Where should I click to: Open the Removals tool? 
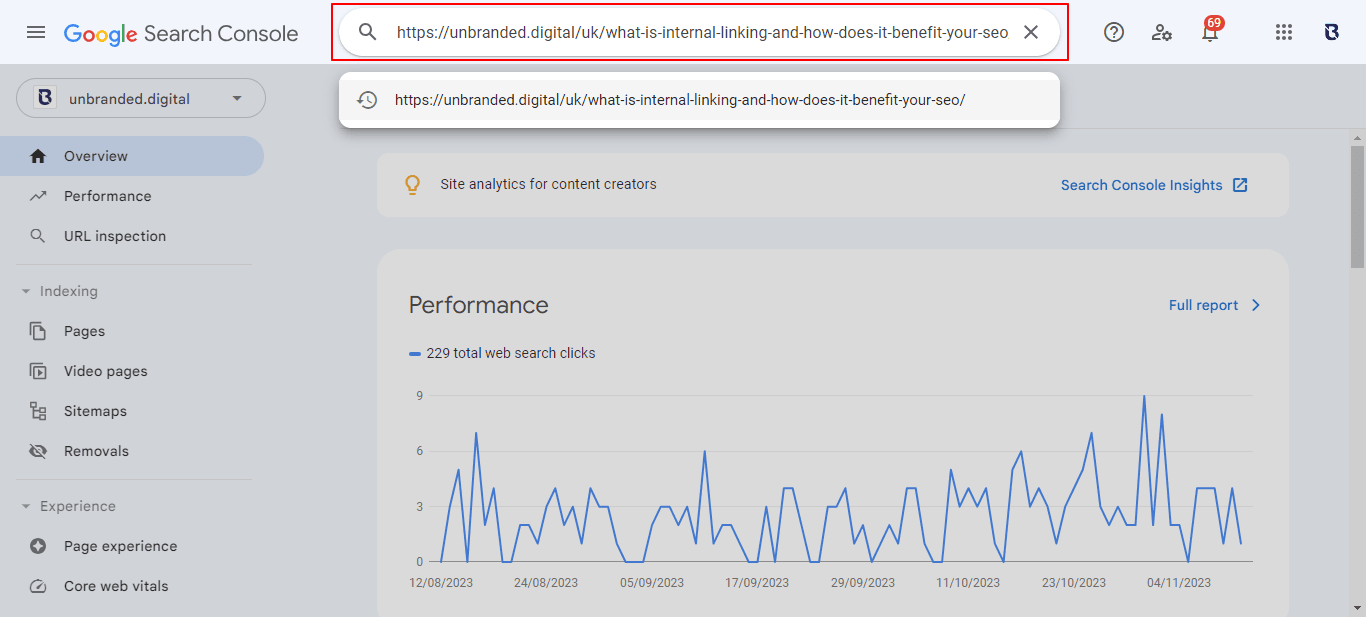coord(132,451)
